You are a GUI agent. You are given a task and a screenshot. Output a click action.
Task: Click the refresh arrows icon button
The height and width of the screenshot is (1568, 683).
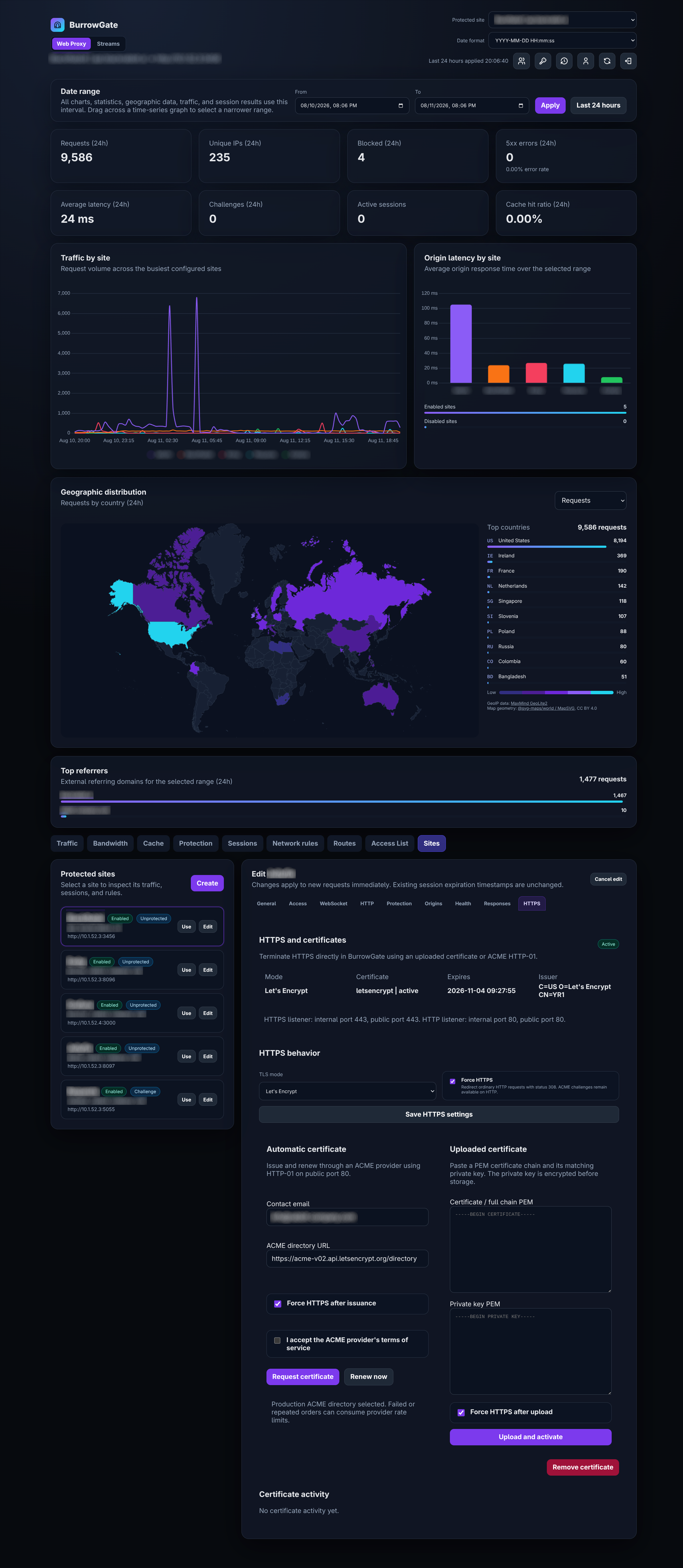tap(606, 61)
